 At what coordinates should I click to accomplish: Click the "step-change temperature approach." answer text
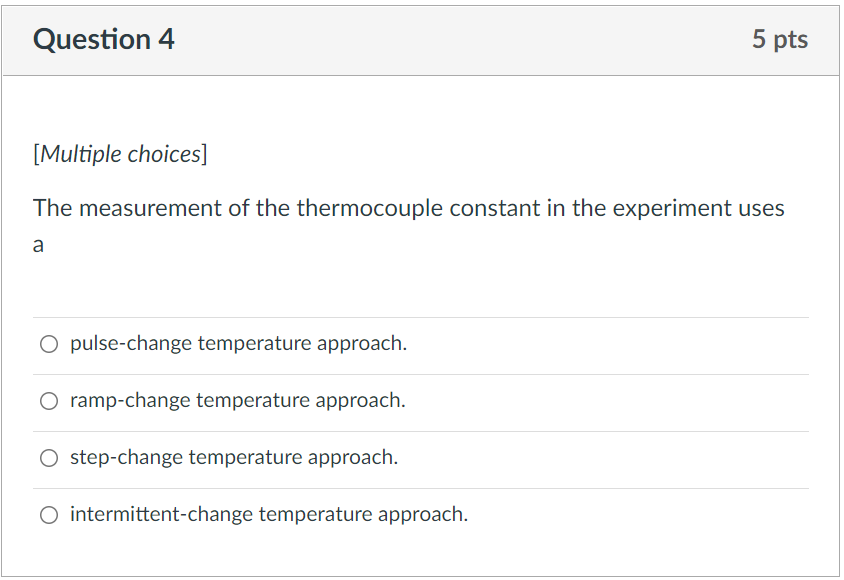(233, 458)
